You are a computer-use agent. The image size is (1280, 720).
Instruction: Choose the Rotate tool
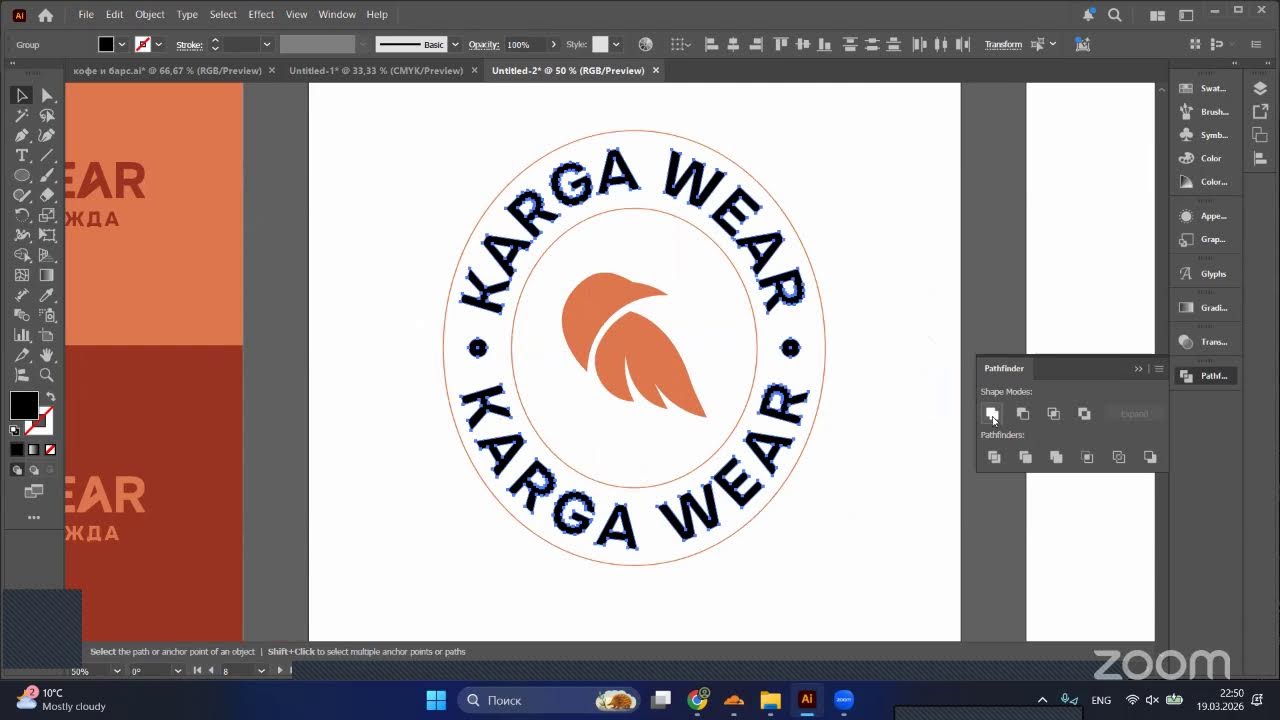pos(21,215)
